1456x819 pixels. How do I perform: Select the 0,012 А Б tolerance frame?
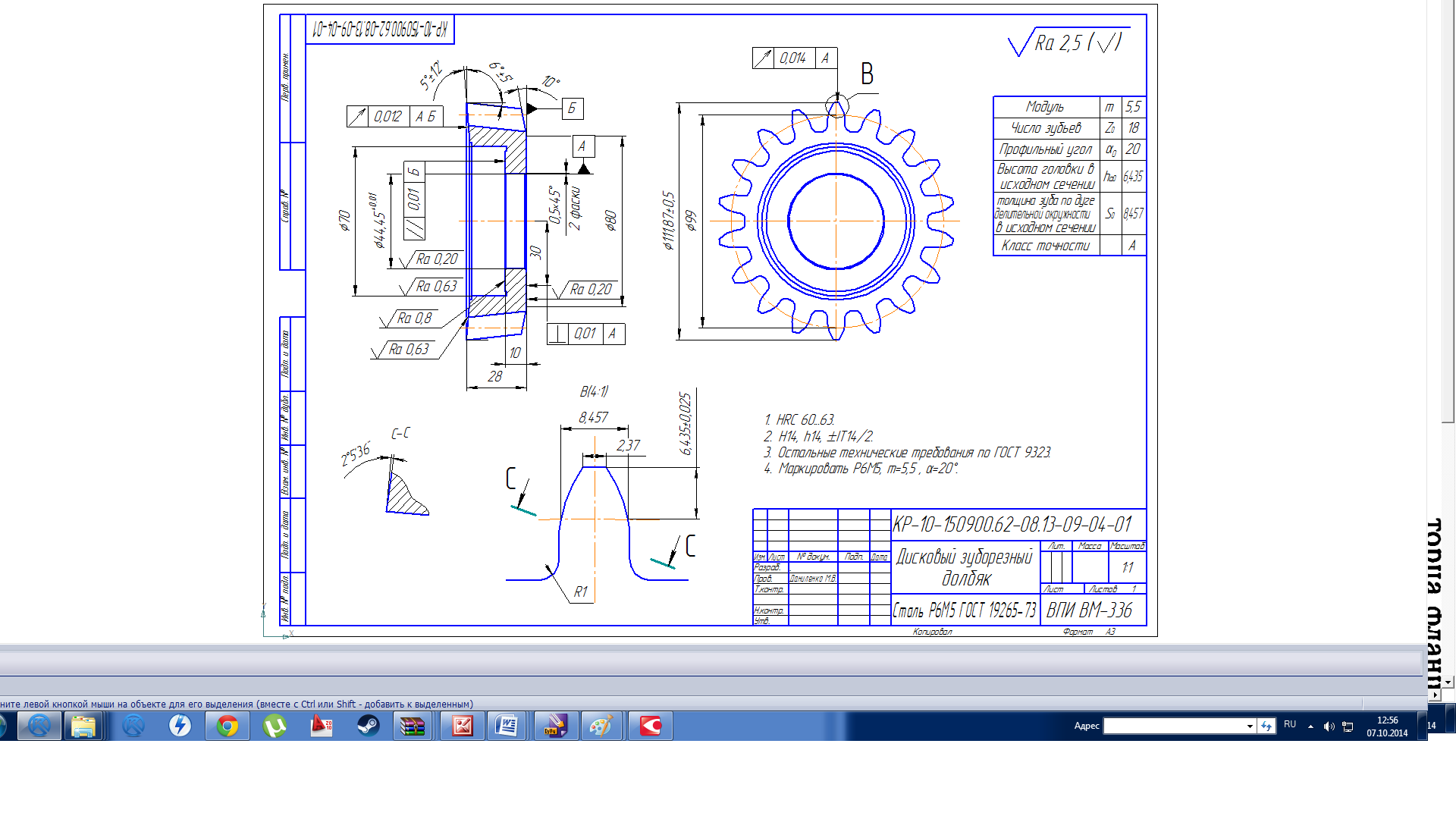tap(394, 116)
